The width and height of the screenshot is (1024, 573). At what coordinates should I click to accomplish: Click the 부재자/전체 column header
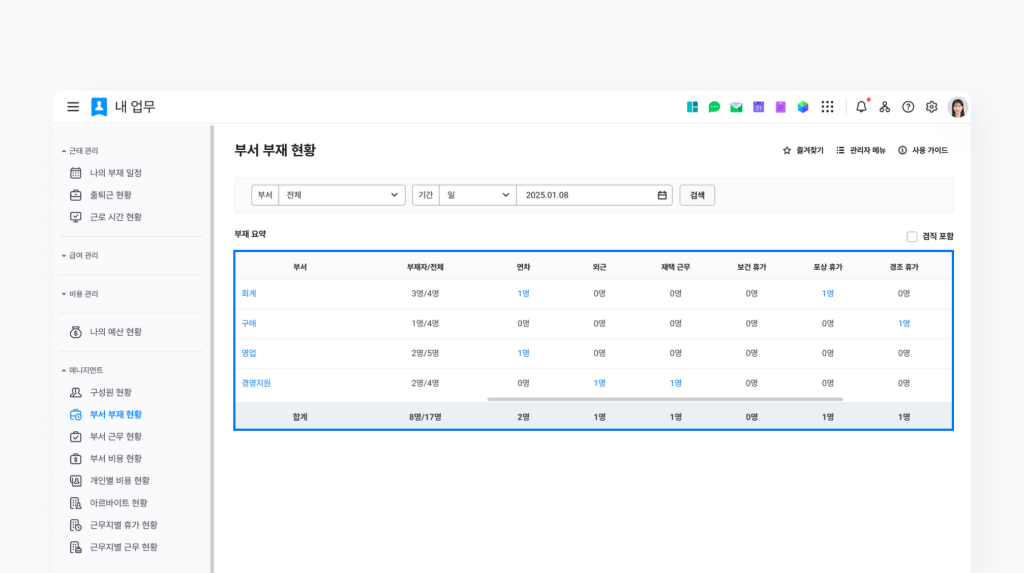(x=425, y=267)
